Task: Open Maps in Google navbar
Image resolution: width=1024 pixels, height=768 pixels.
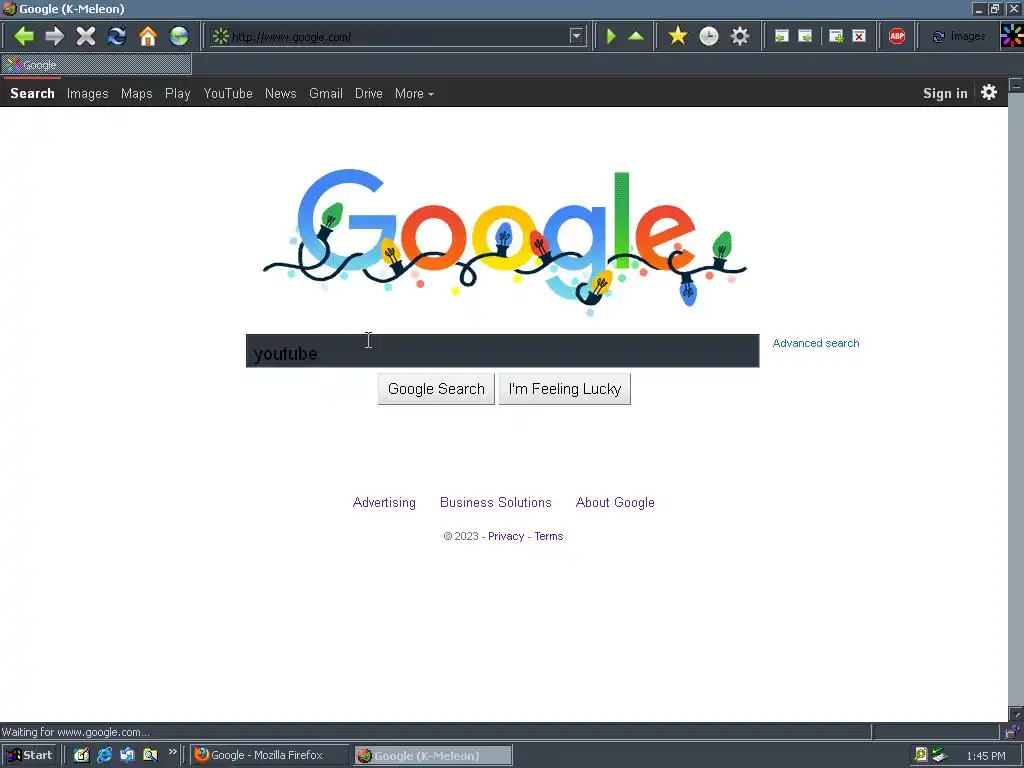Action: pyautogui.click(x=136, y=93)
